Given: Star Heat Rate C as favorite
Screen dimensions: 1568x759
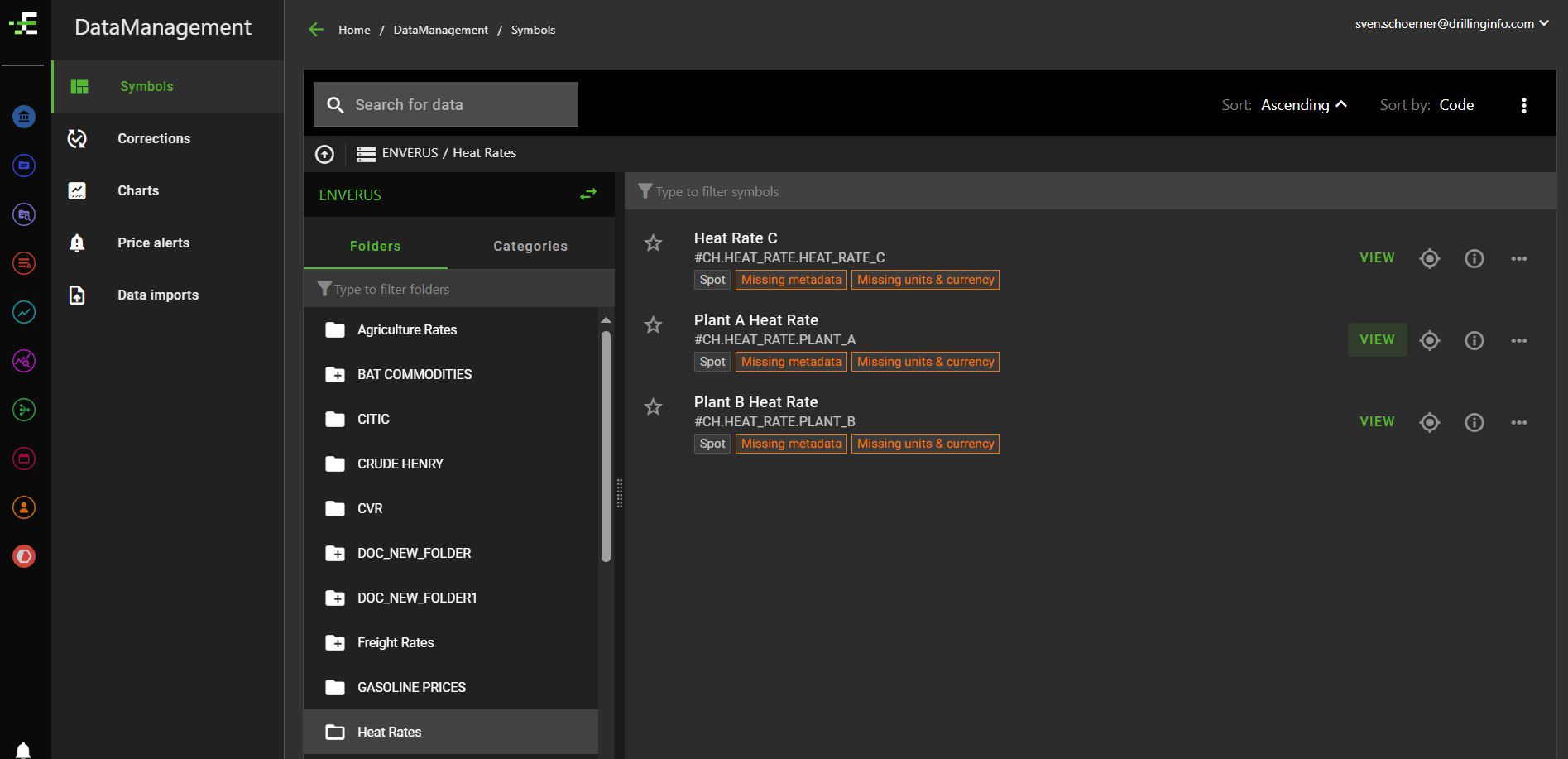Looking at the screenshot, I should 654,243.
